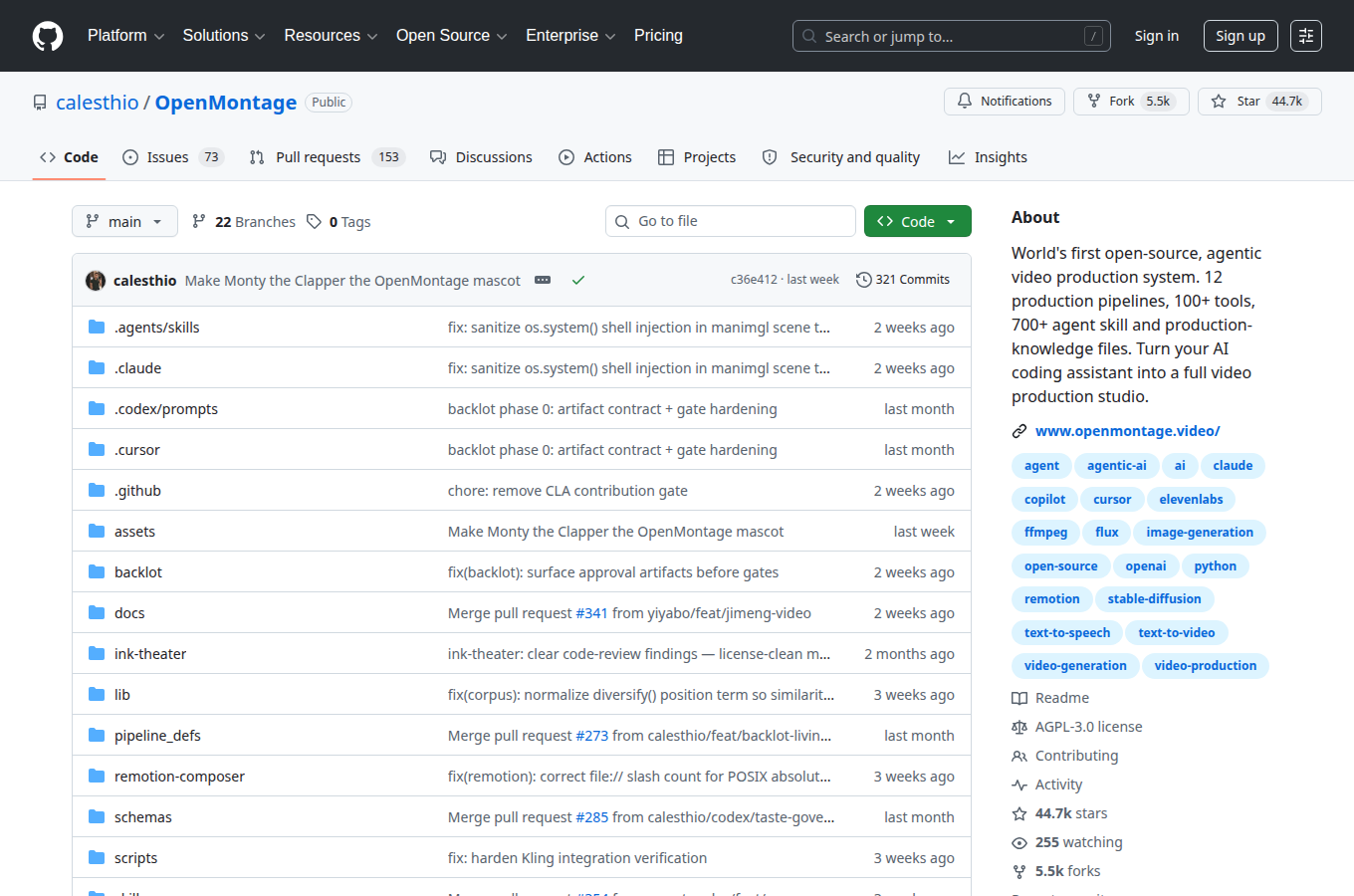Open the Security and quality tab
Screen dimensions: 1354x896
click(x=841, y=157)
